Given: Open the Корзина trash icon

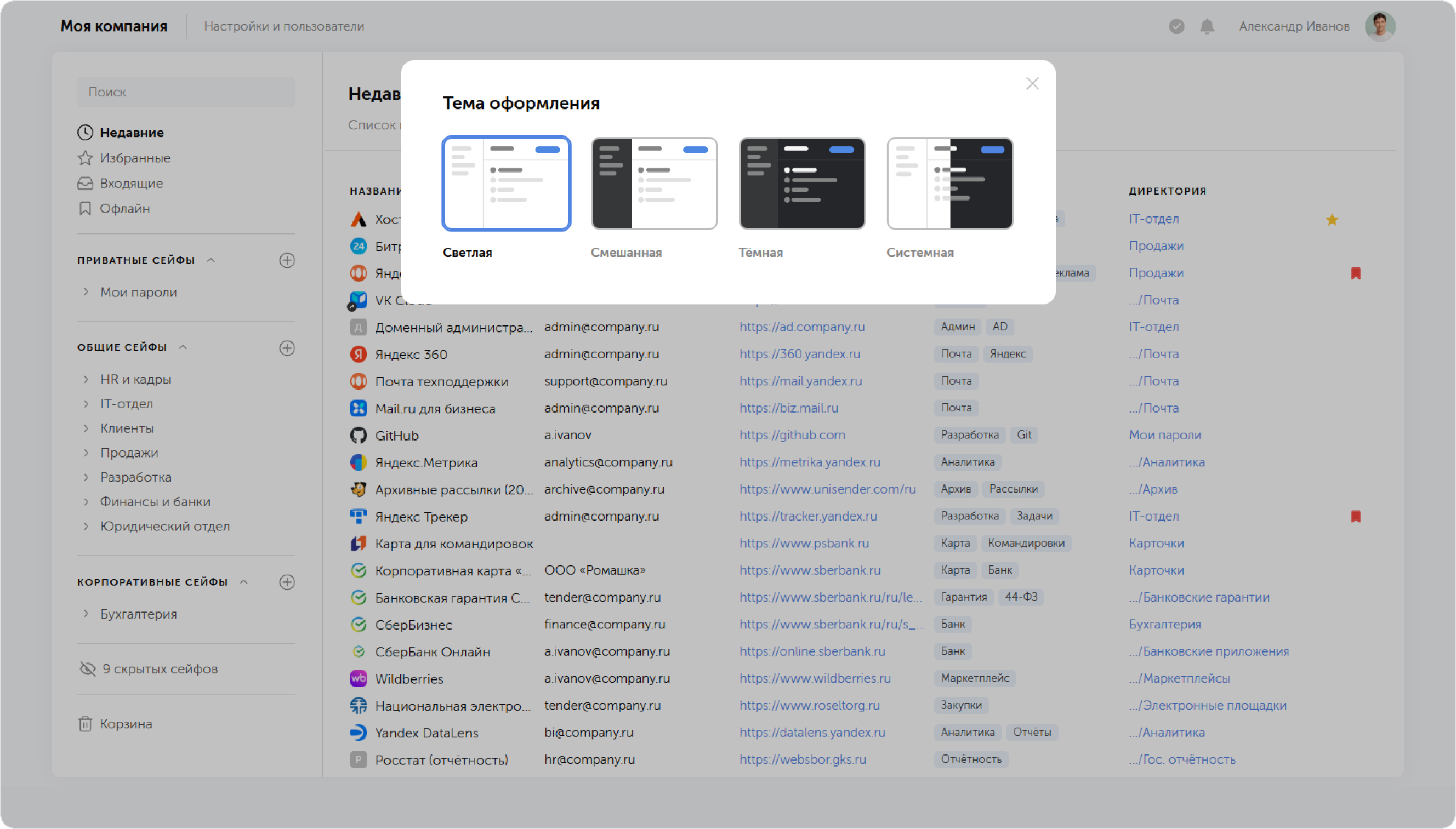Looking at the screenshot, I should (85, 724).
